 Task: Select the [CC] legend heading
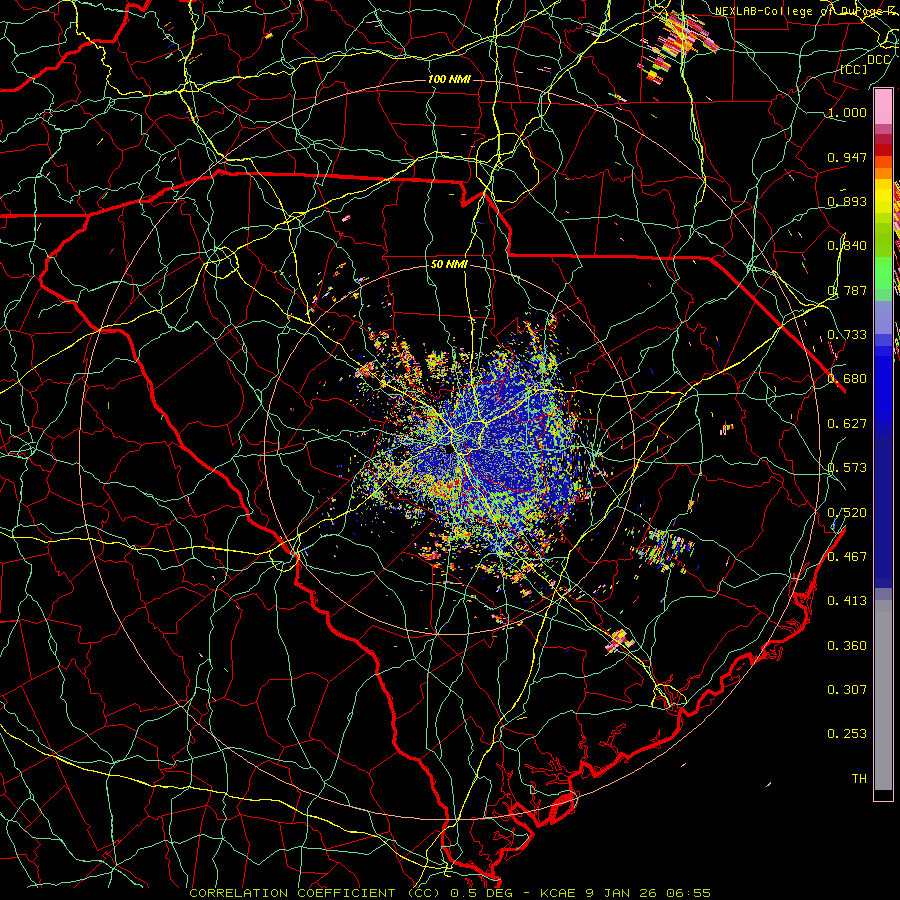[x=854, y=69]
